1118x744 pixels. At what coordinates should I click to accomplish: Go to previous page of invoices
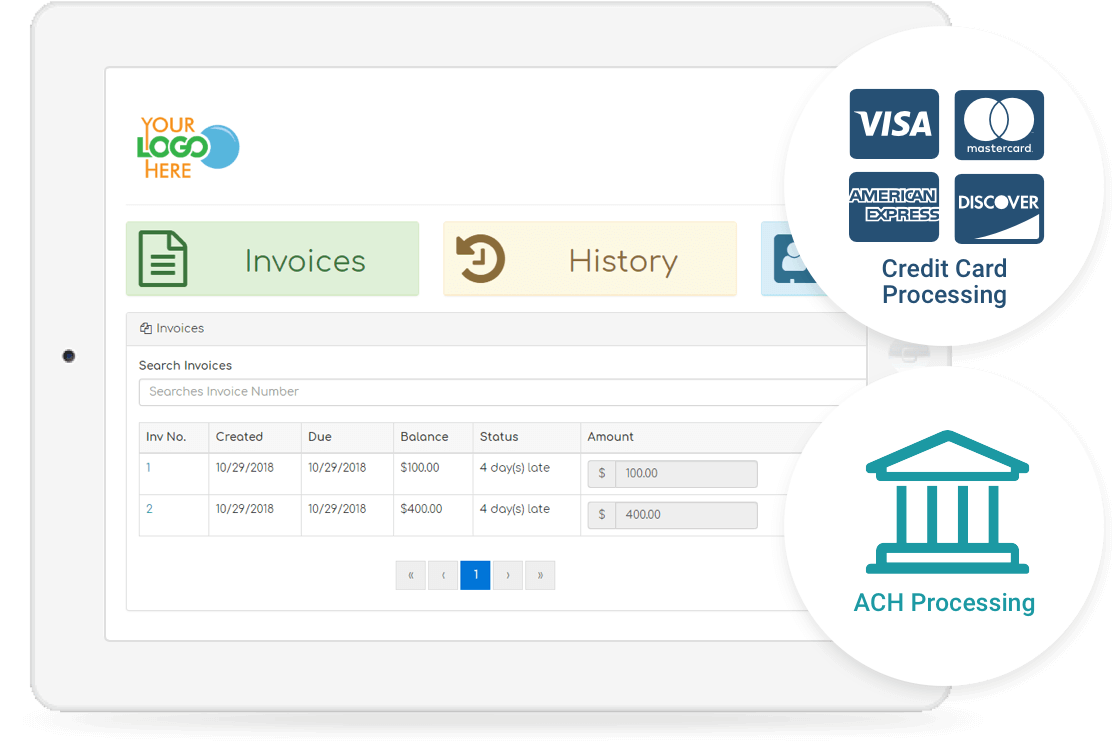point(443,575)
